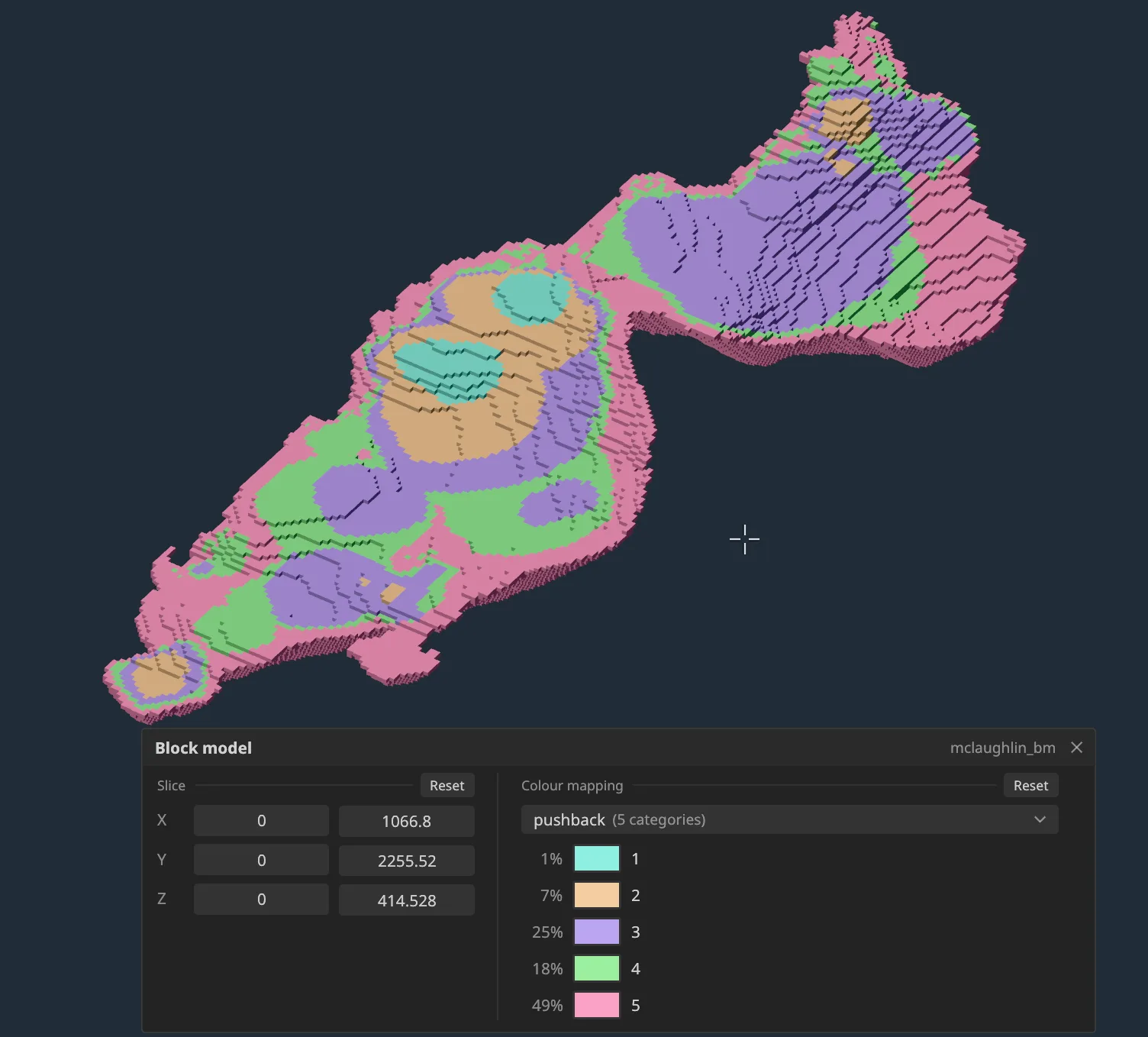
Task: Edit the Z slice maximum 414.528 field
Action: pyautogui.click(x=406, y=900)
